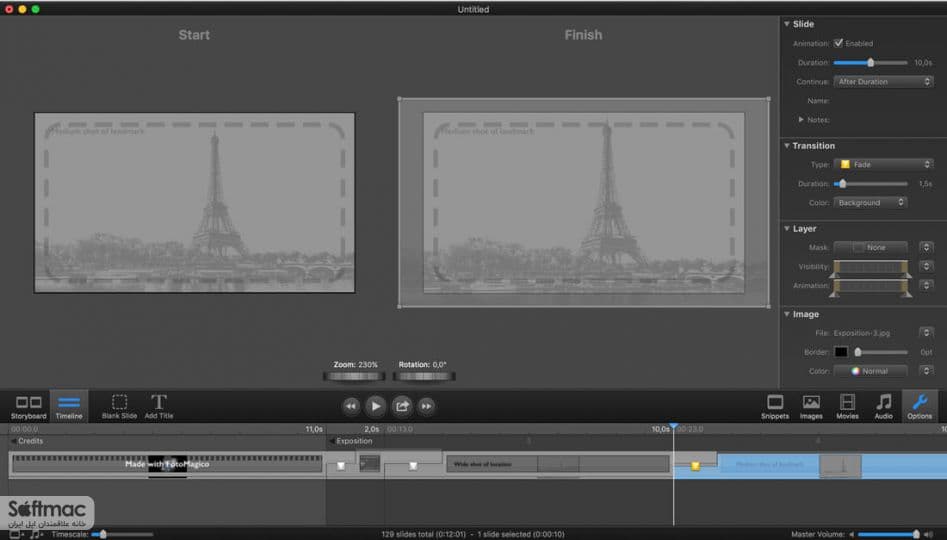Click the second white transition marker in Exposition

click(413, 466)
